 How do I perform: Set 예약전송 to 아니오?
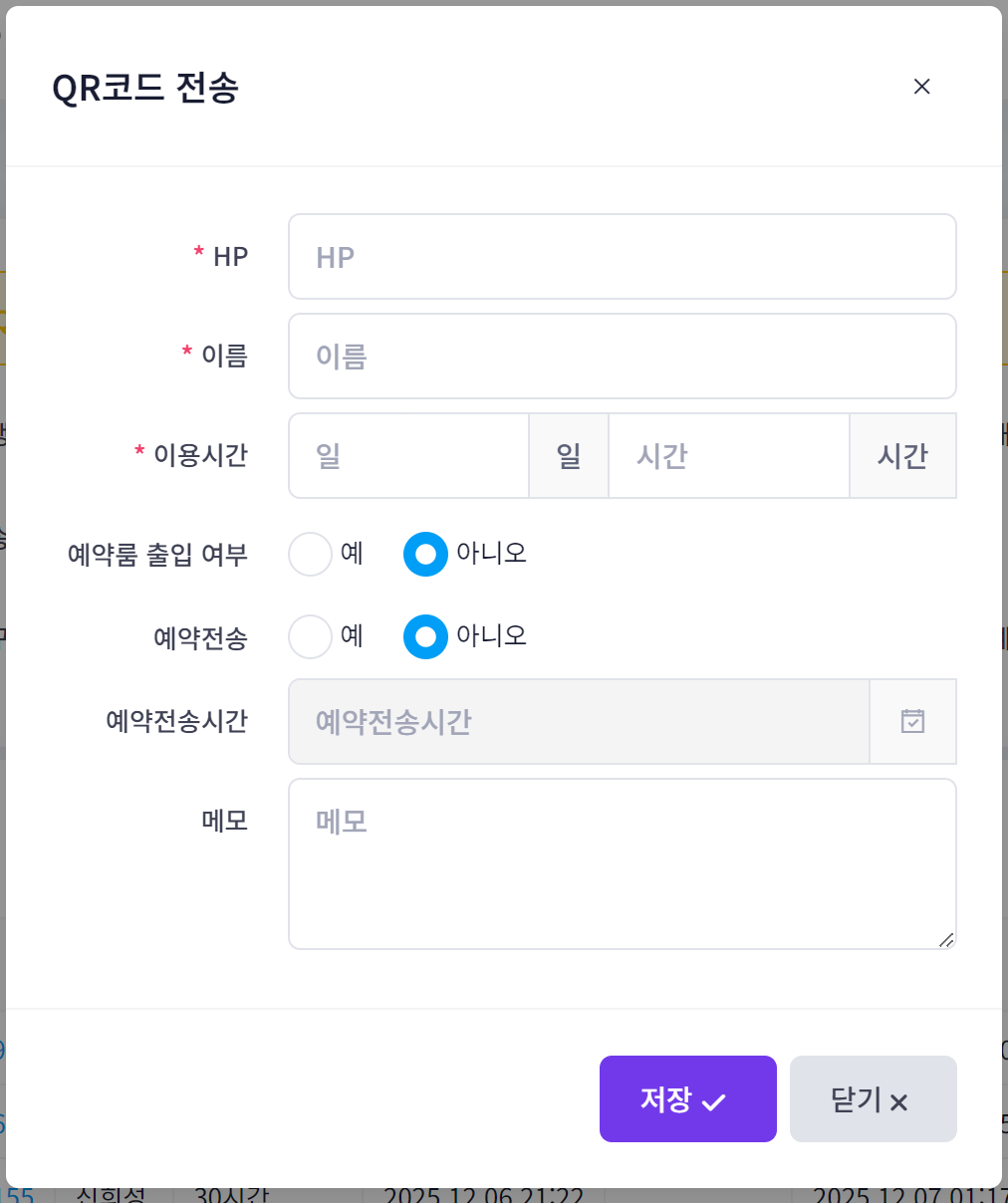point(425,637)
